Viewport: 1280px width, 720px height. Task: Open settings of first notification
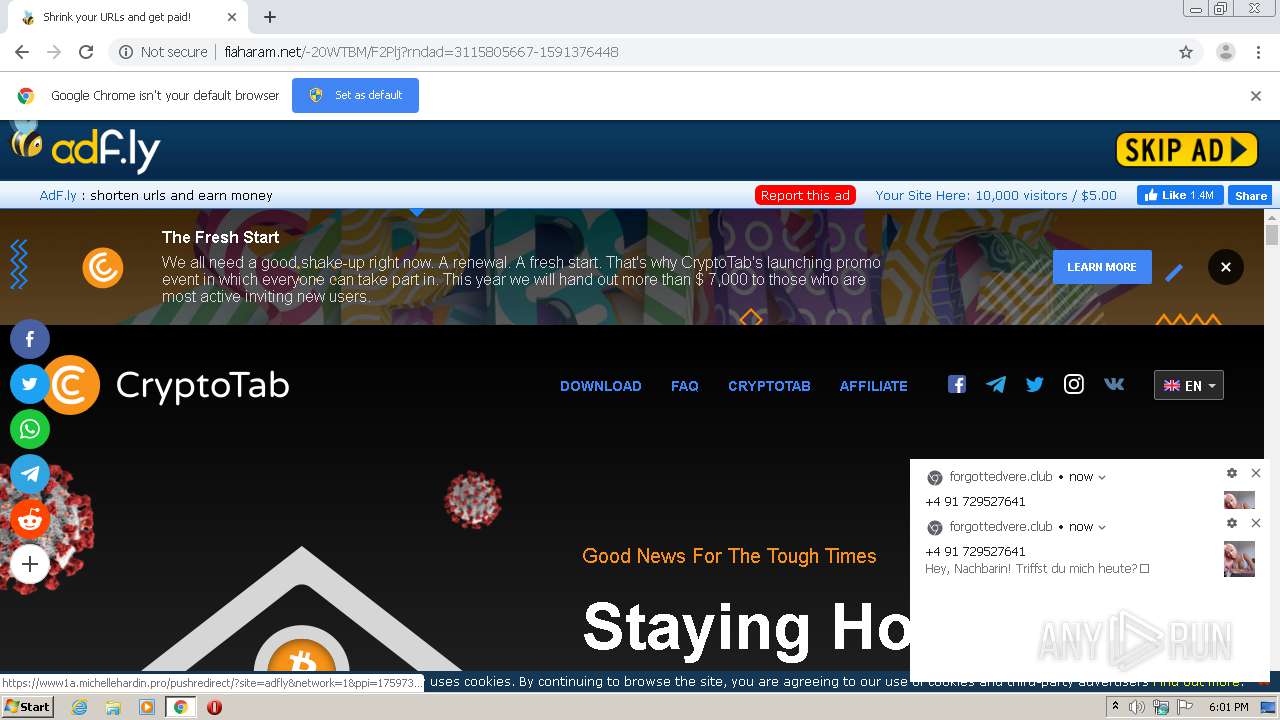pyautogui.click(x=1232, y=473)
